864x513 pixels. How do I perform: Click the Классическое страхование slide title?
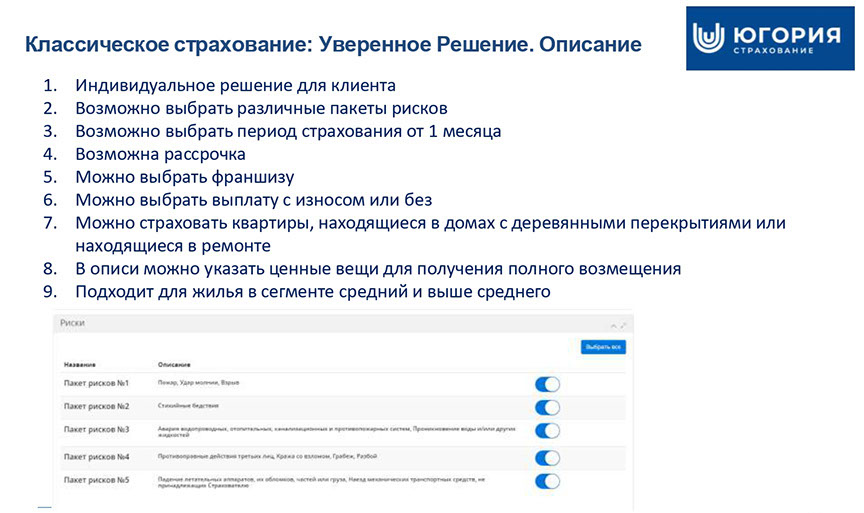tap(332, 45)
